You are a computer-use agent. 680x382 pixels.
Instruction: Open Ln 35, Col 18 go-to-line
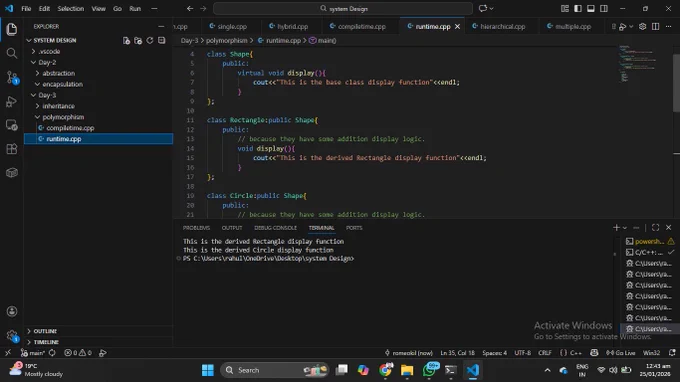click(457, 353)
